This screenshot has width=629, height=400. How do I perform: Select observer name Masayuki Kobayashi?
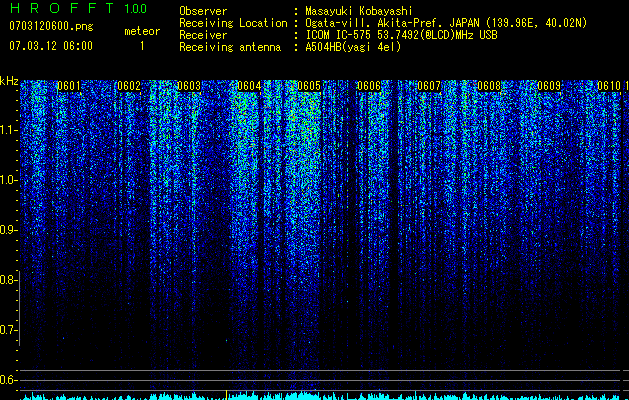tap(359, 11)
